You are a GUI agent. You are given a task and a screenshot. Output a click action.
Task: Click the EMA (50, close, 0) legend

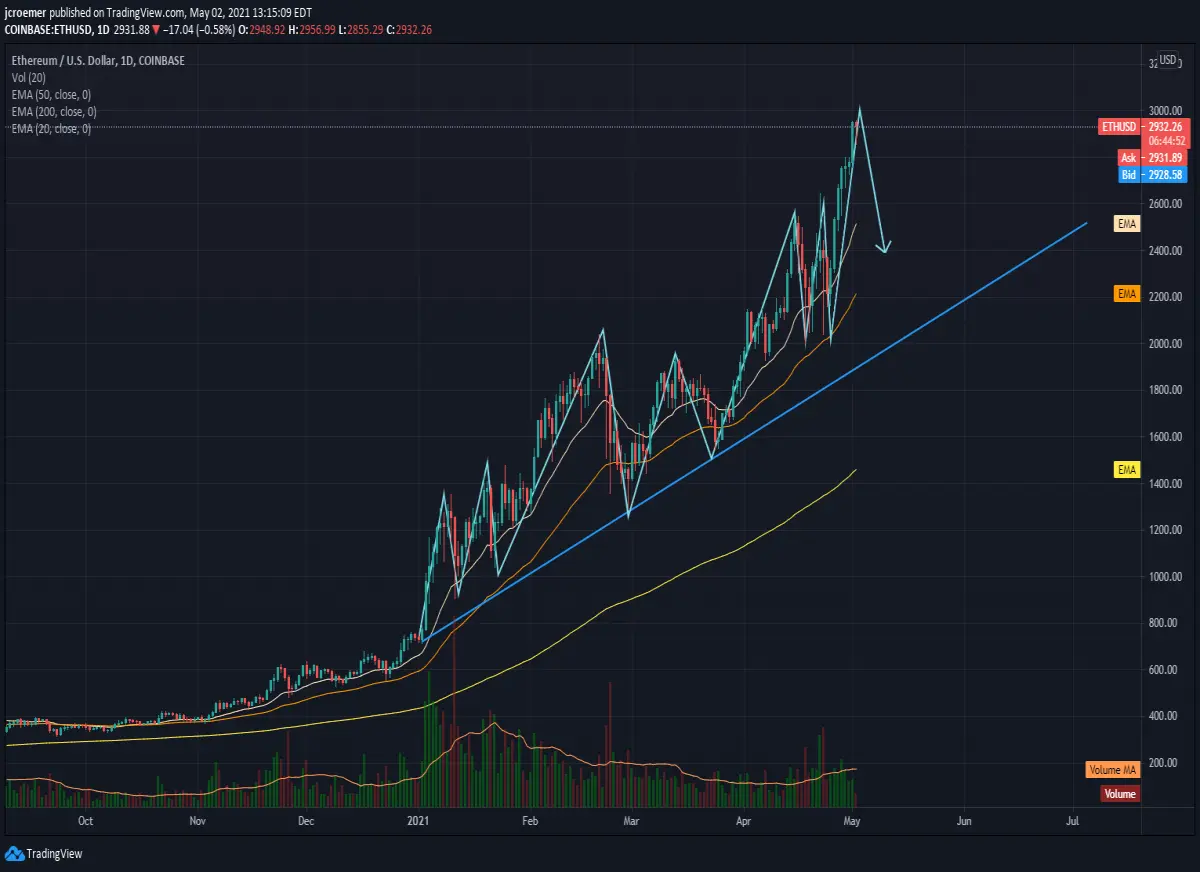click(x=53, y=95)
